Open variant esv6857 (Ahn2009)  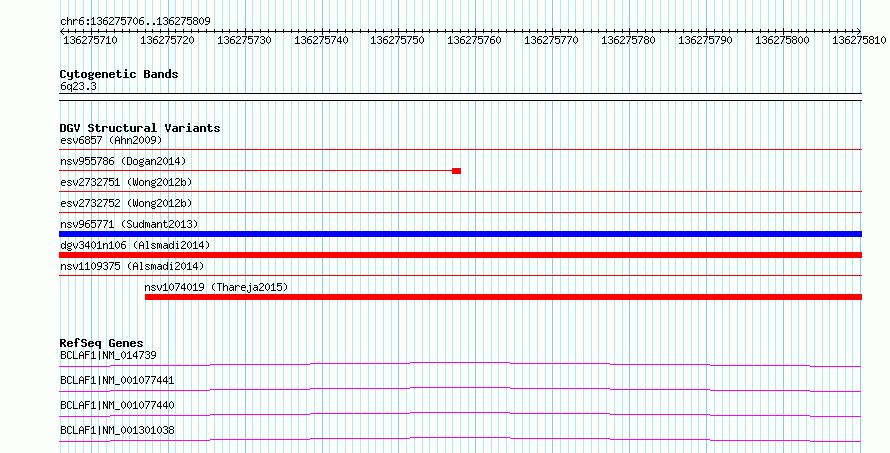pyautogui.click(x=111, y=140)
